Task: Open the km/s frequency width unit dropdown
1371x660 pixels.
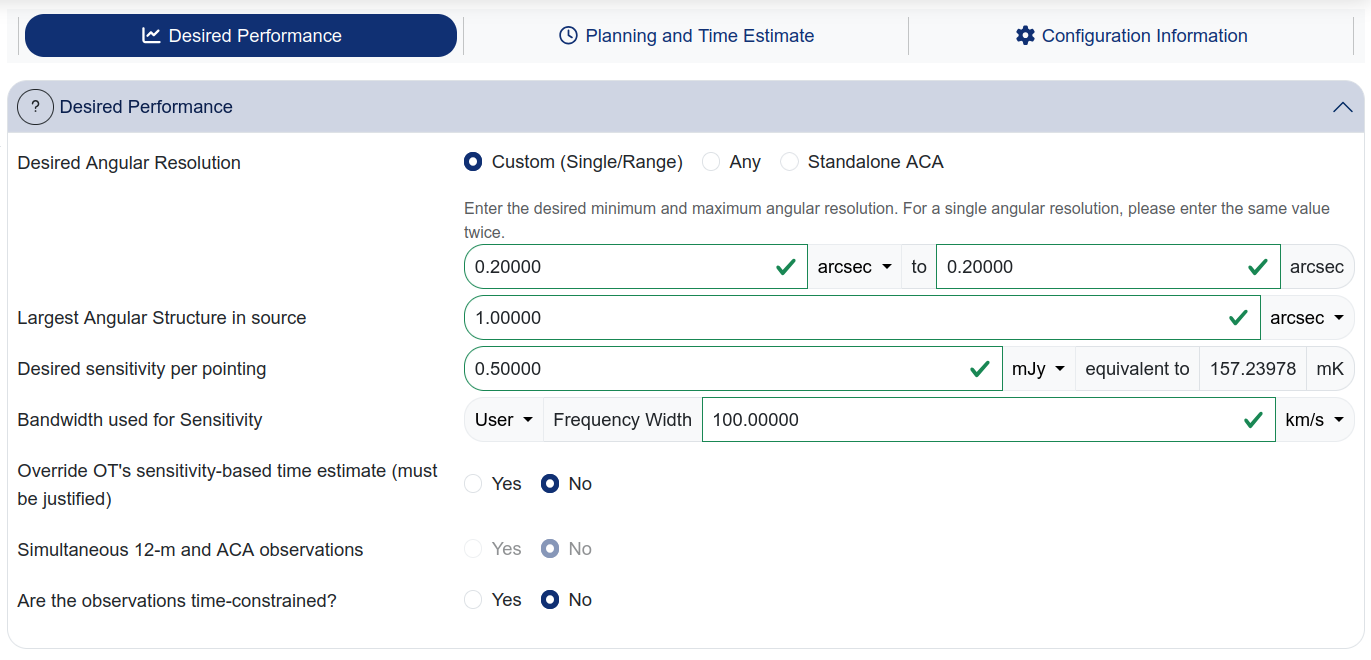Action: (1313, 420)
